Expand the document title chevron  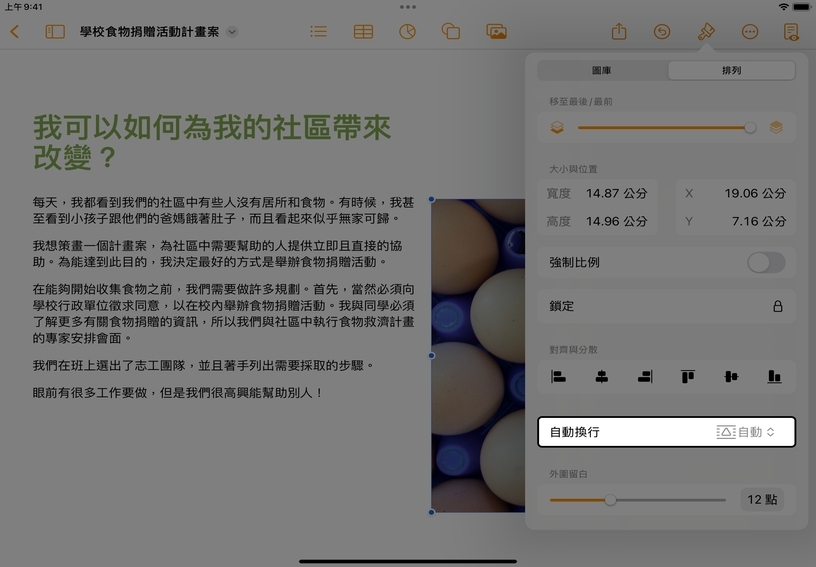click(x=232, y=32)
